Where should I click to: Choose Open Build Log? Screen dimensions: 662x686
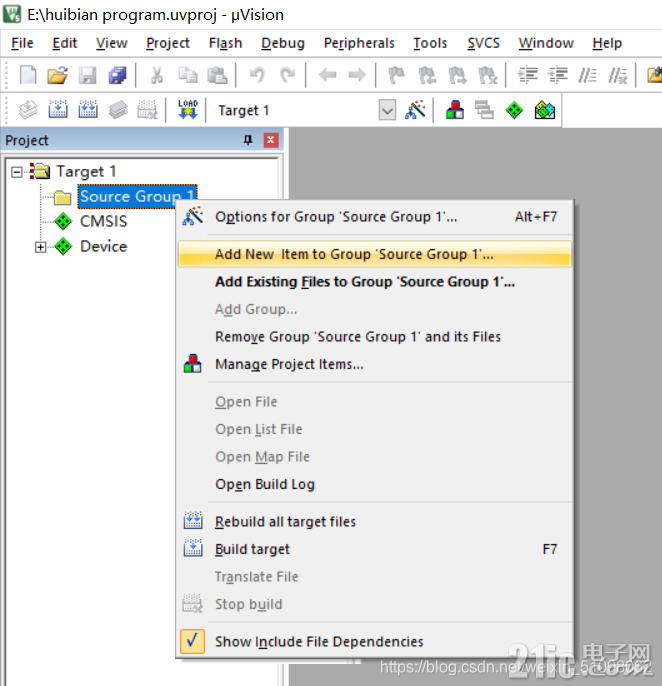375,484
